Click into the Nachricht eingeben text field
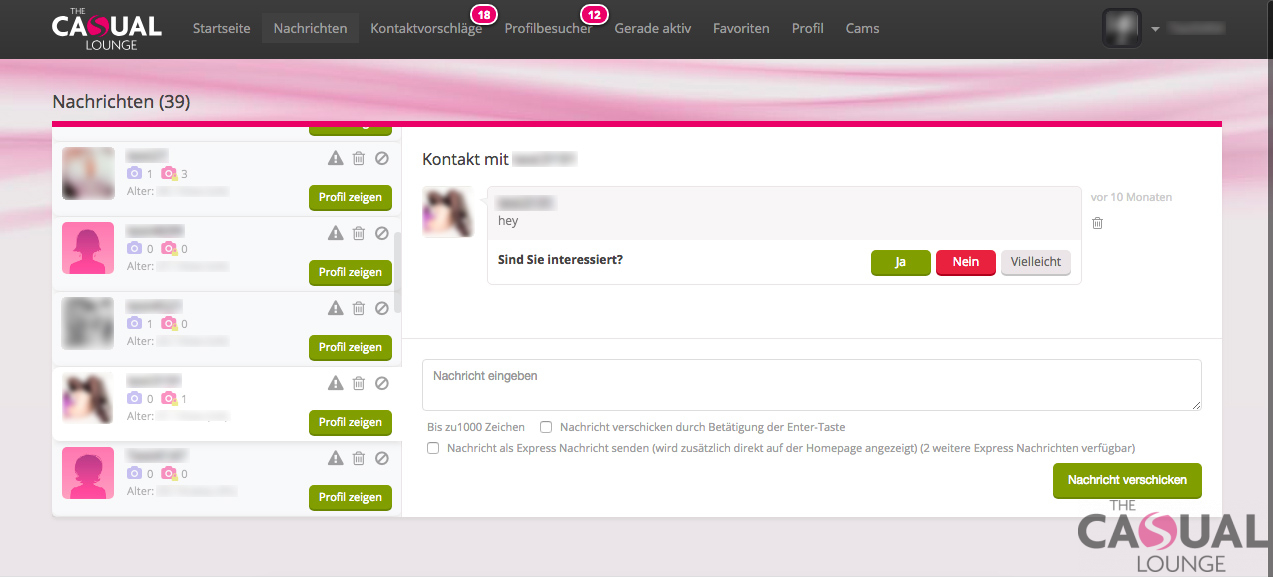This screenshot has width=1273, height=577. pyautogui.click(x=811, y=385)
